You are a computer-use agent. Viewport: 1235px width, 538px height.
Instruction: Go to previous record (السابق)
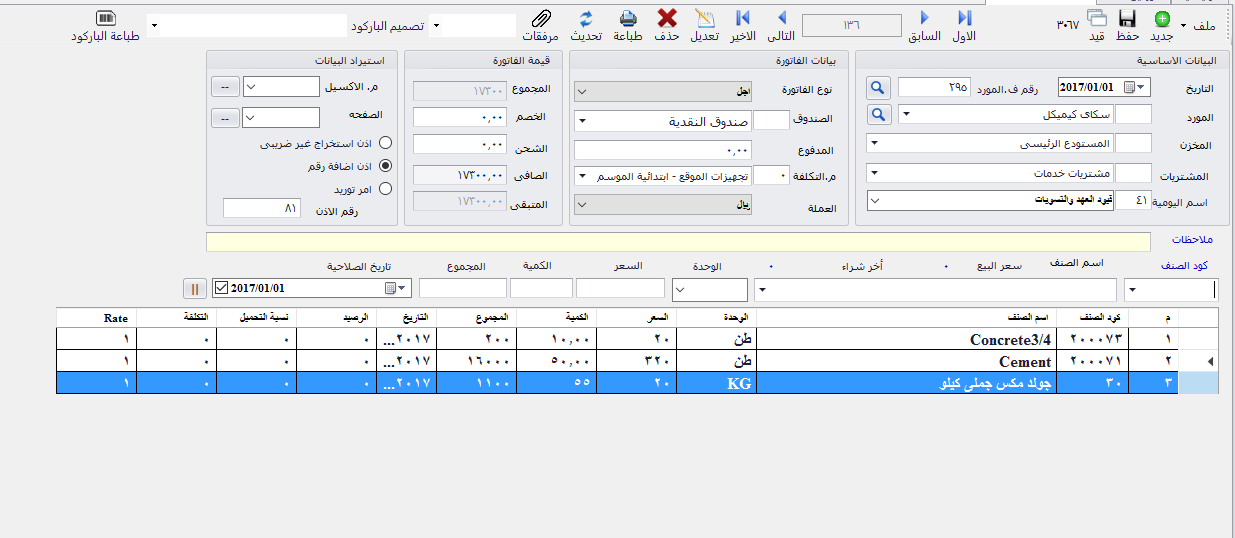(925, 18)
